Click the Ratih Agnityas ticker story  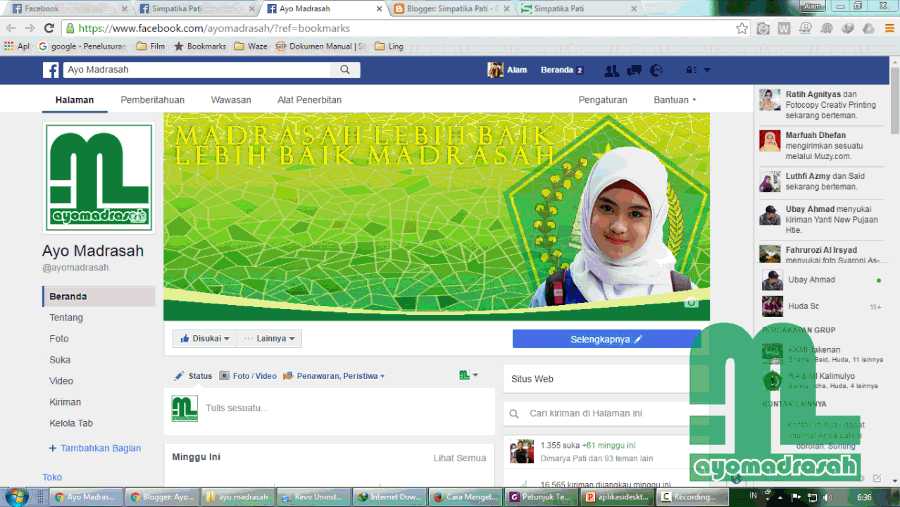822,105
